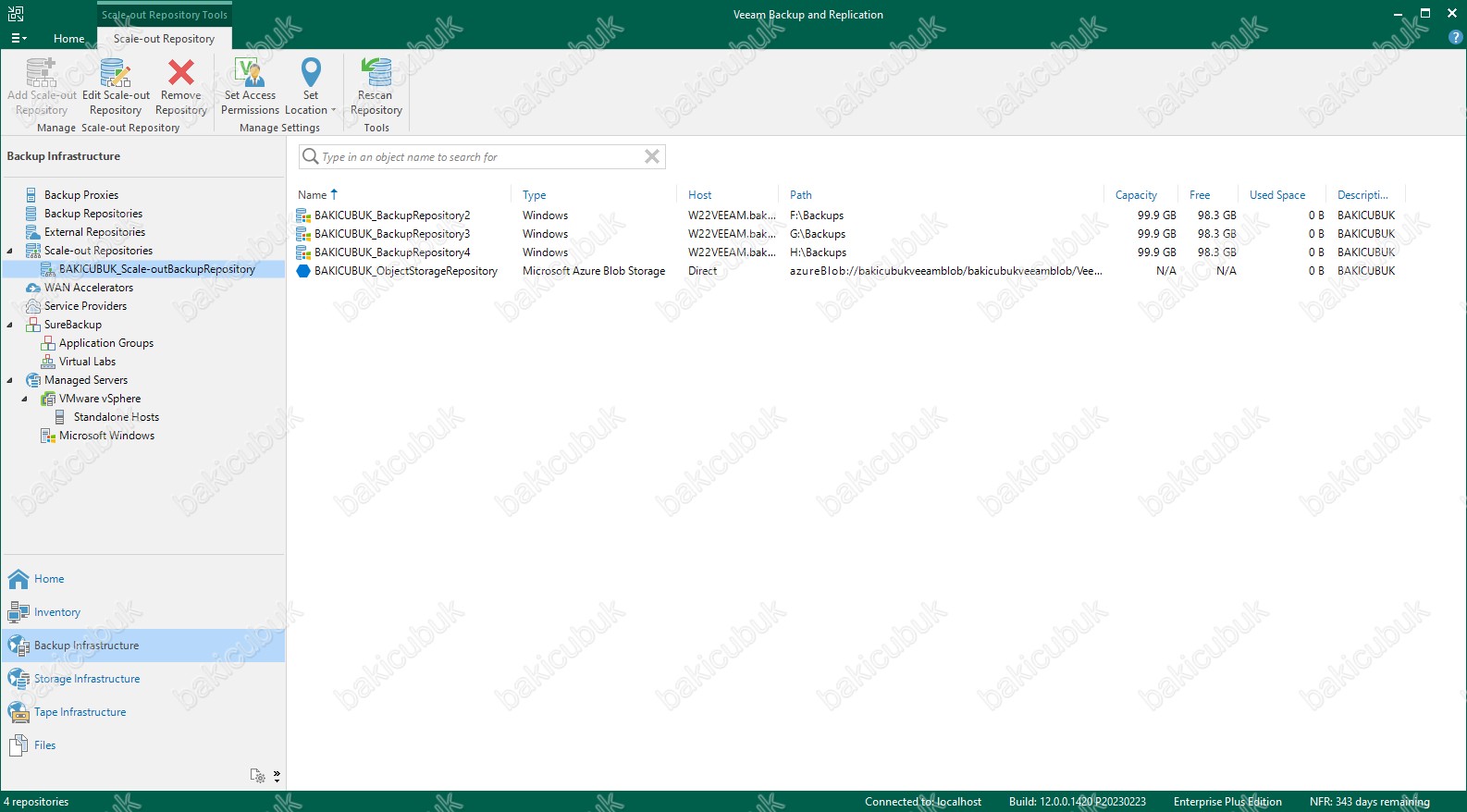Click BAKICUBUK_BackupRepository2 row icon
The width and height of the screenshot is (1467, 812).
click(303, 215)
